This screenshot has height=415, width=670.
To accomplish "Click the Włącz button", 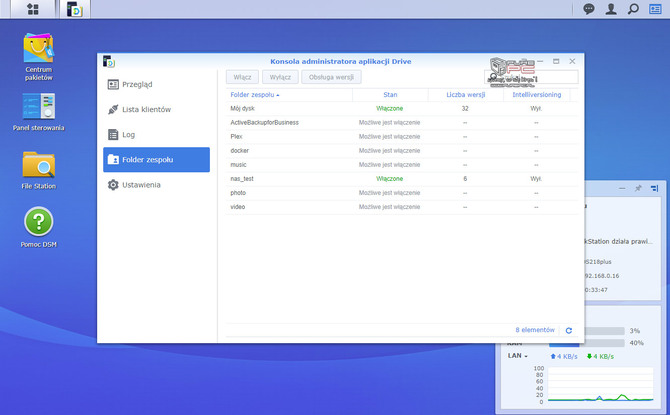I will (x=242, y=77).
